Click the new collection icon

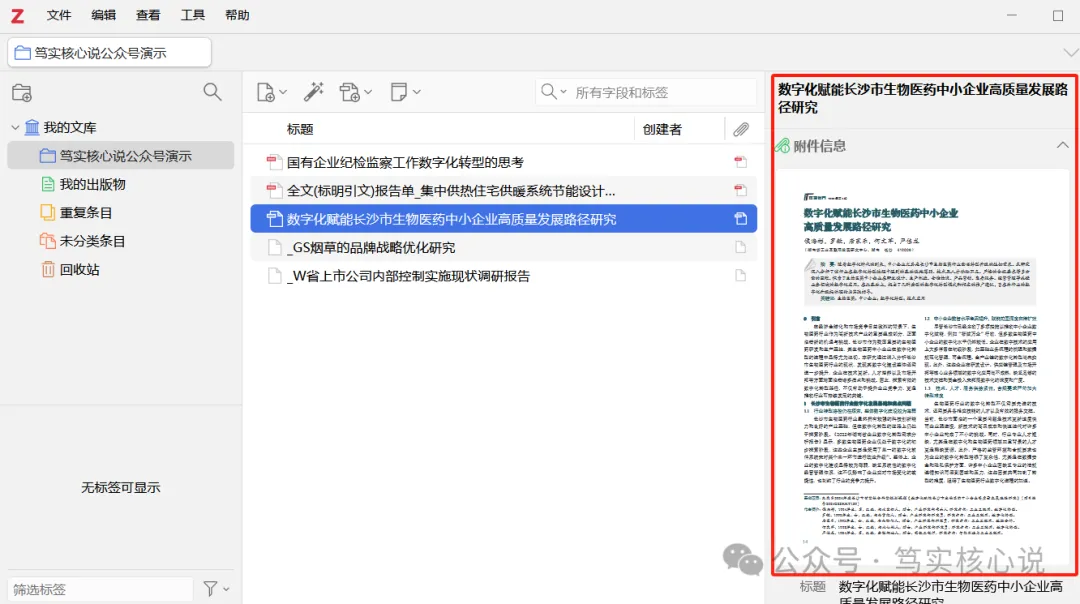[22, 92]
